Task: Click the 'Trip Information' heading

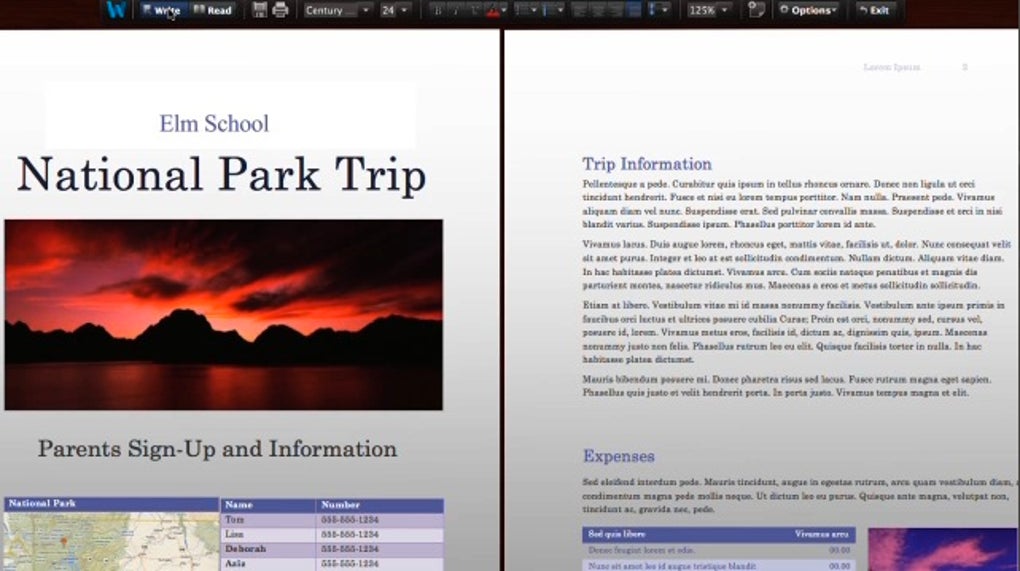Action: pyautogui.click(x=647, y=164)
